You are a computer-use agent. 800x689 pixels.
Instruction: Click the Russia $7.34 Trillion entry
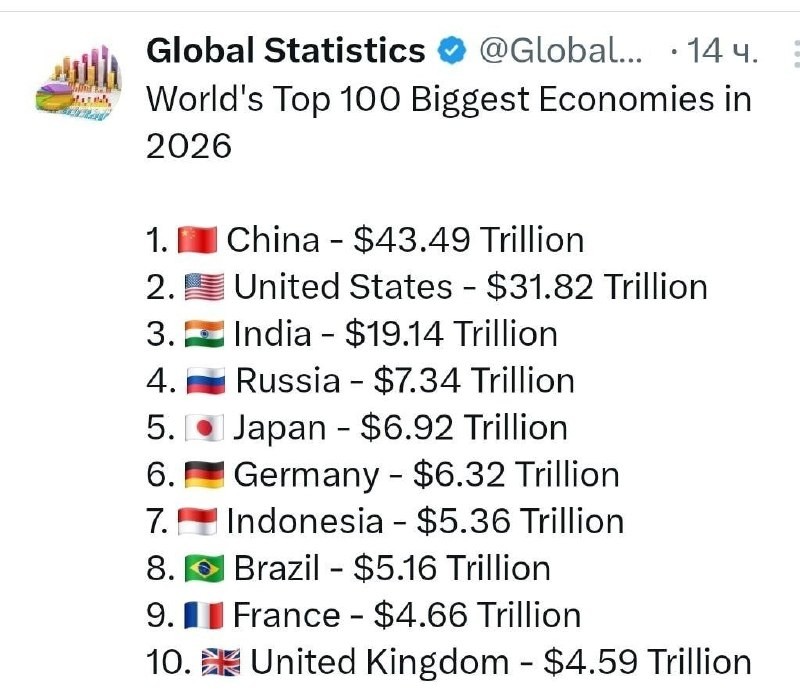point(405,381)
